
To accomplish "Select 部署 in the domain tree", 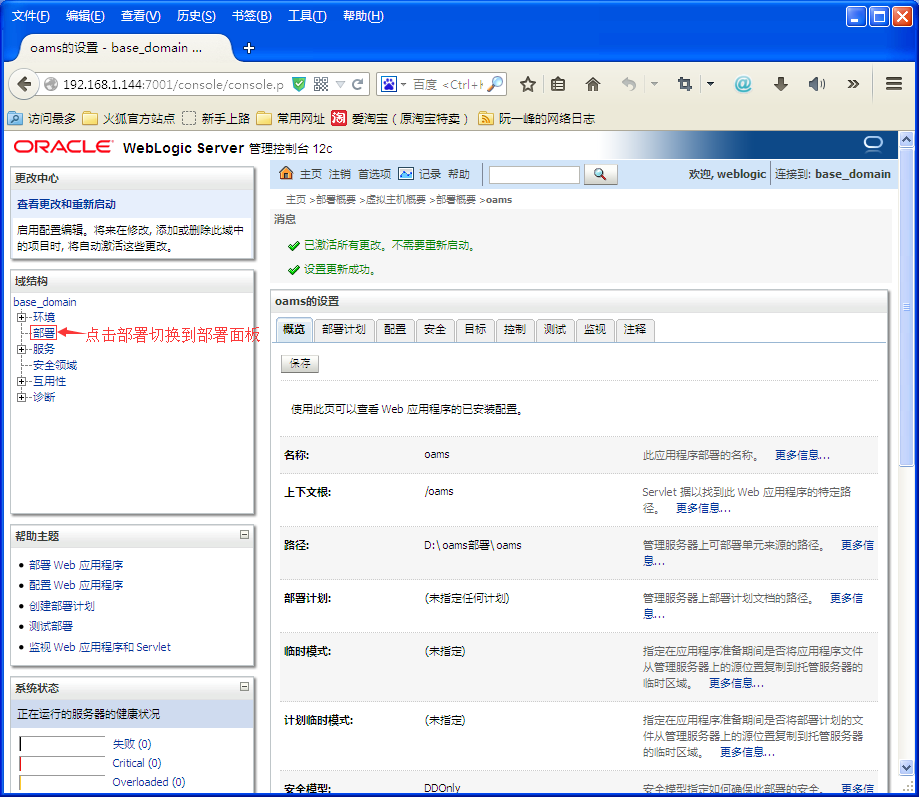I will coord(44,333).
